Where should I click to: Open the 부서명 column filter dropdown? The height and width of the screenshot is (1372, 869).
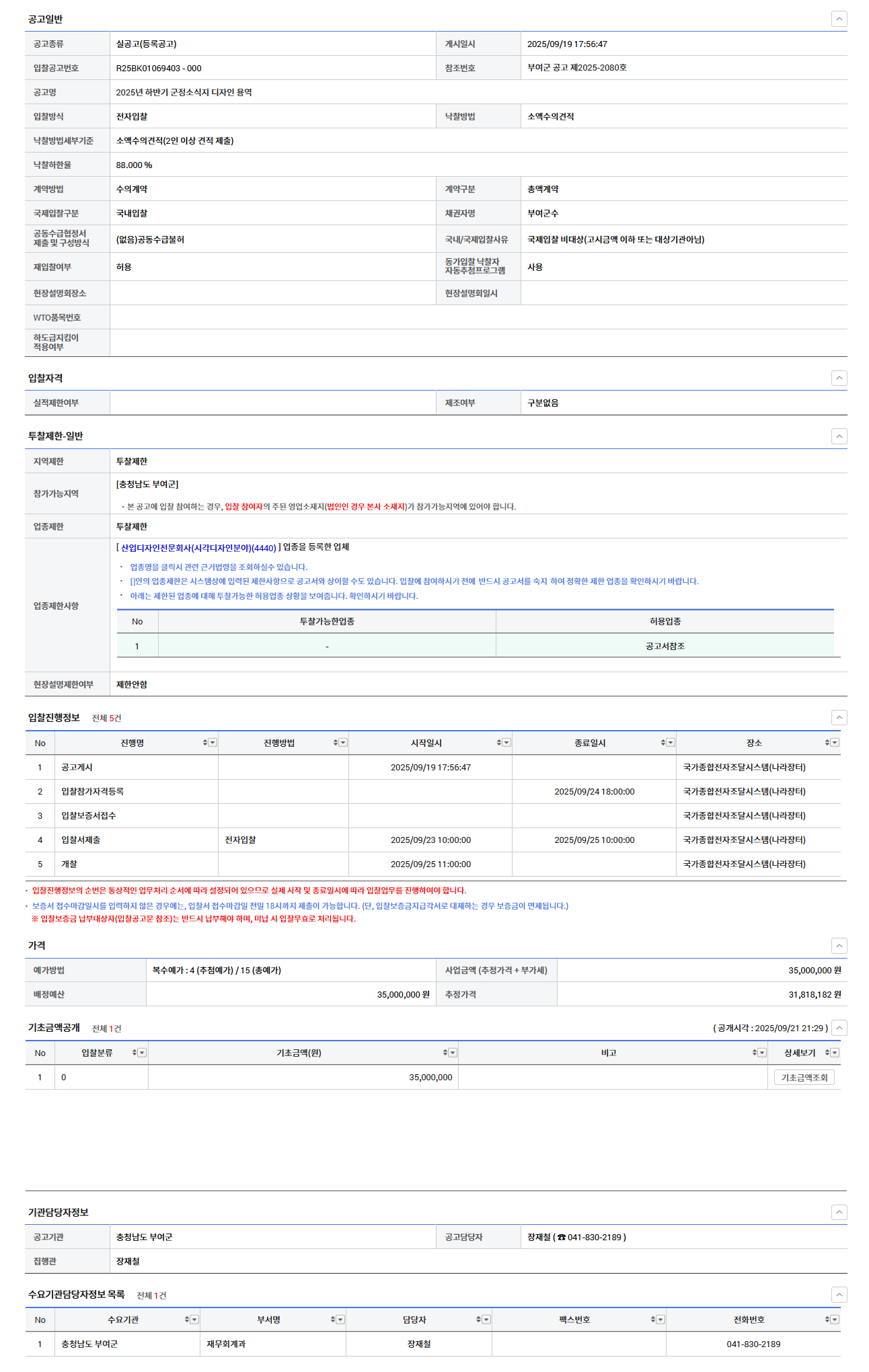[340, 1320]
